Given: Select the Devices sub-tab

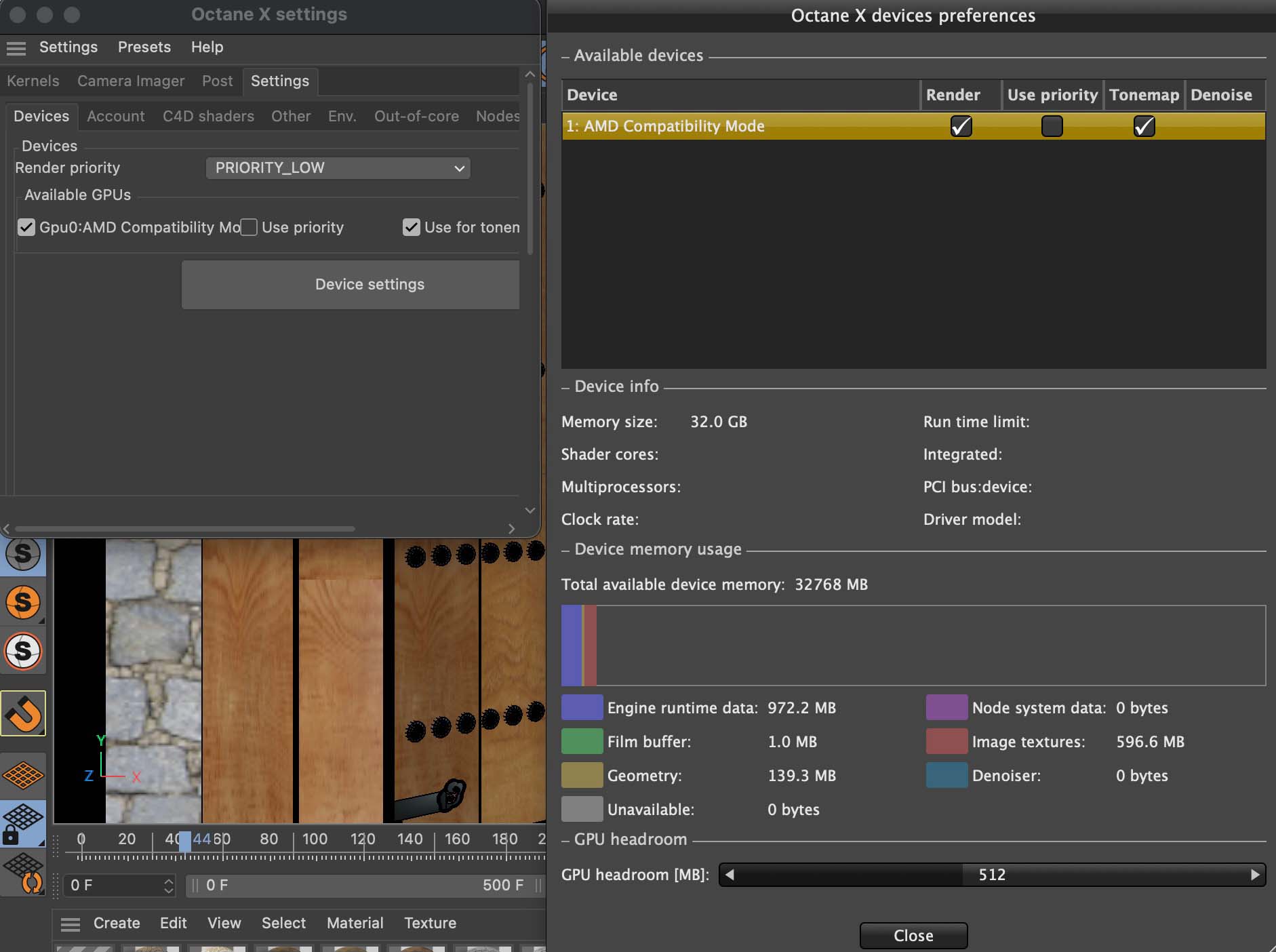Looking at the screenshot, I should 41,116.
